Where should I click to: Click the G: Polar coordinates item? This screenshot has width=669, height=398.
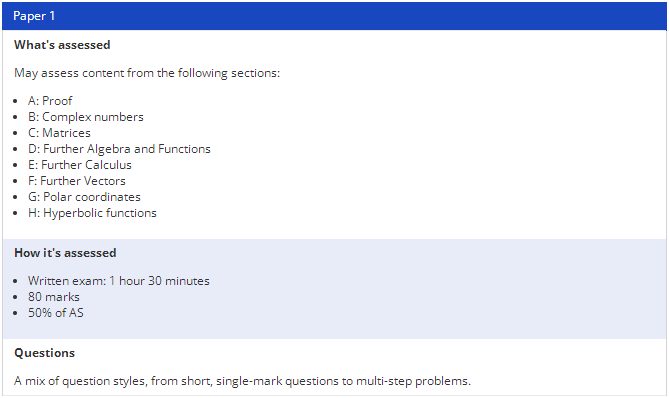(84, 197)
